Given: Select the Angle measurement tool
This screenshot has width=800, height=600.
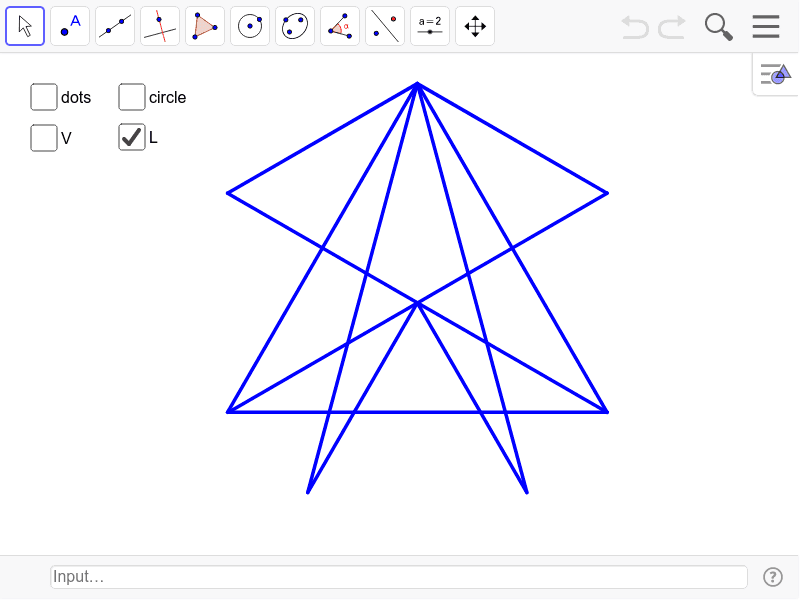Looking at the screenshot, I should pos(339,25).
